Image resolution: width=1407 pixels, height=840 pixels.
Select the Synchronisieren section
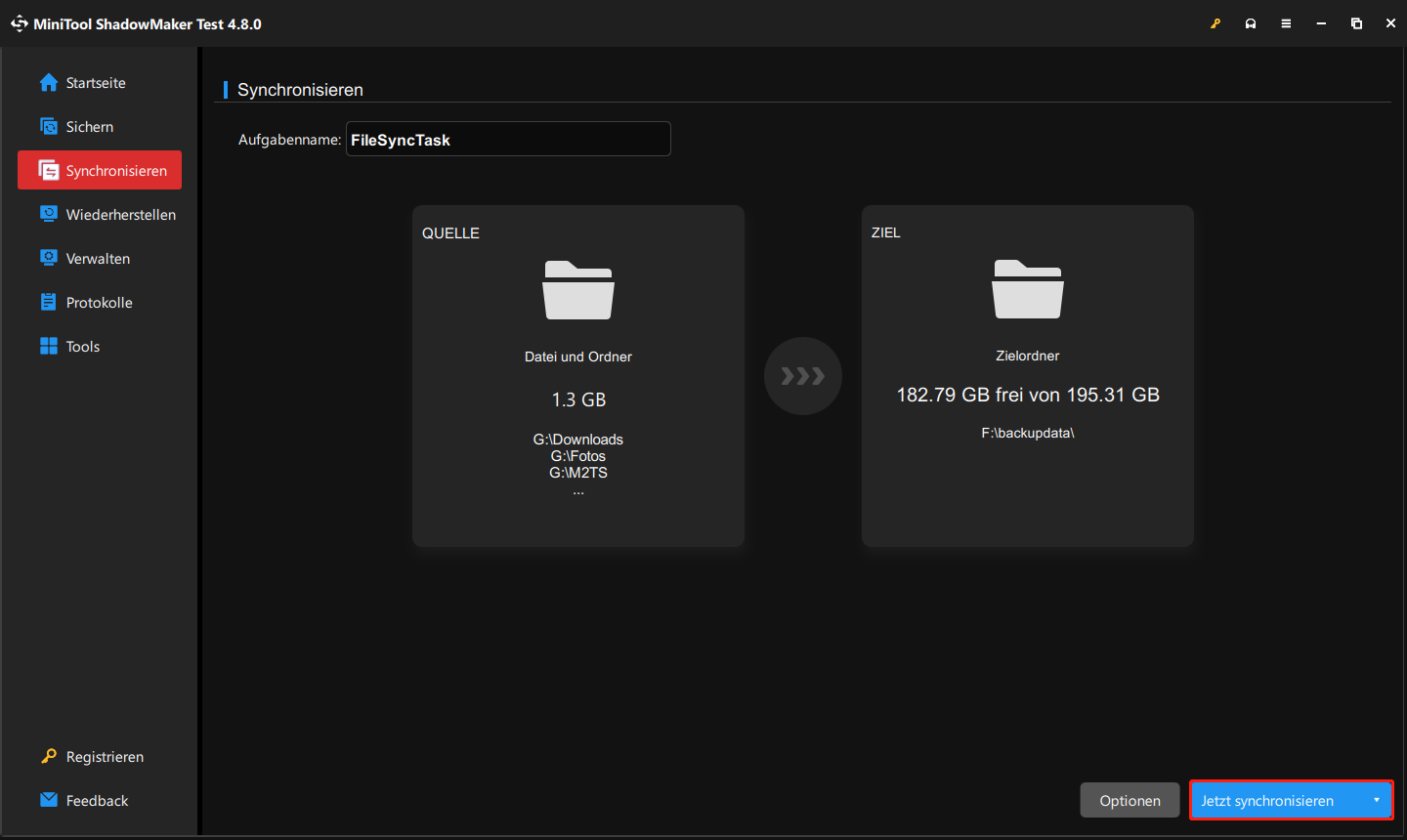tap(100, 170)
